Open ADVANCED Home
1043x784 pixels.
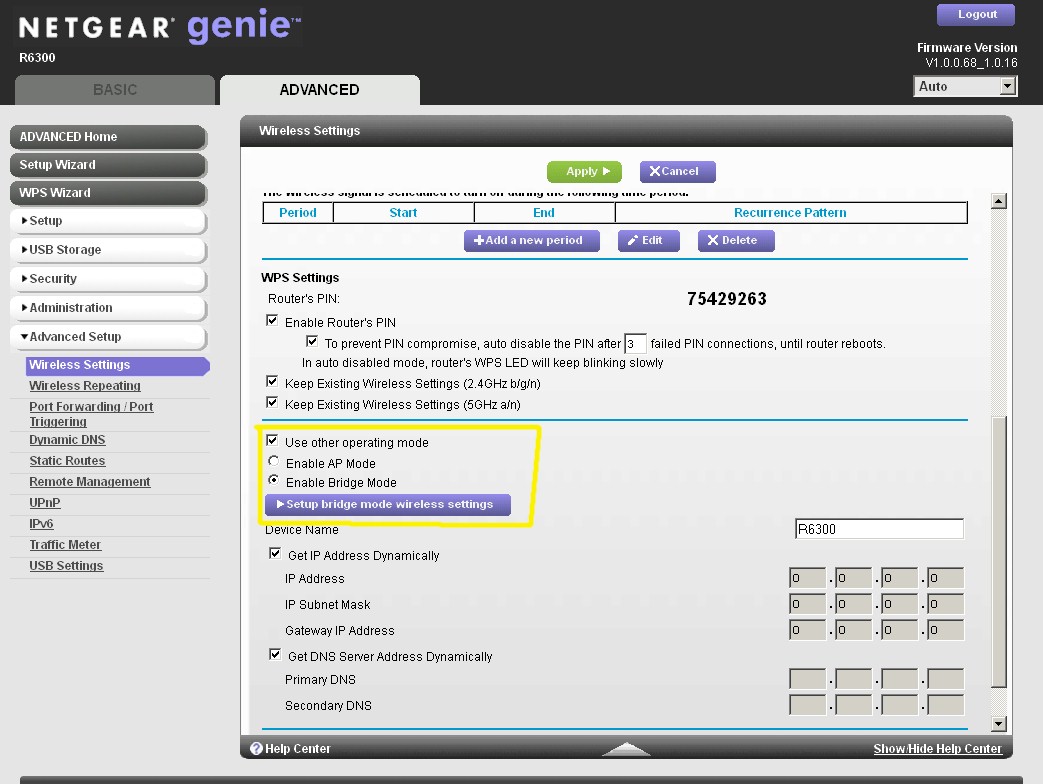pyautogui.click(x=108, y=137)
